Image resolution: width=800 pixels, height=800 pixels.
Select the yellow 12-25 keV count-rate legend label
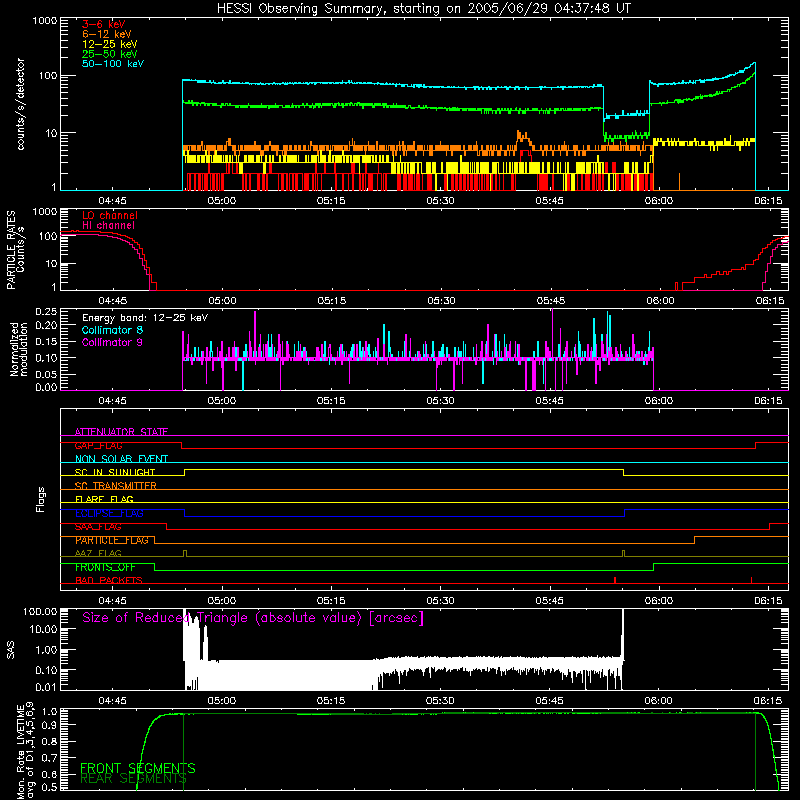coord(110,44)
